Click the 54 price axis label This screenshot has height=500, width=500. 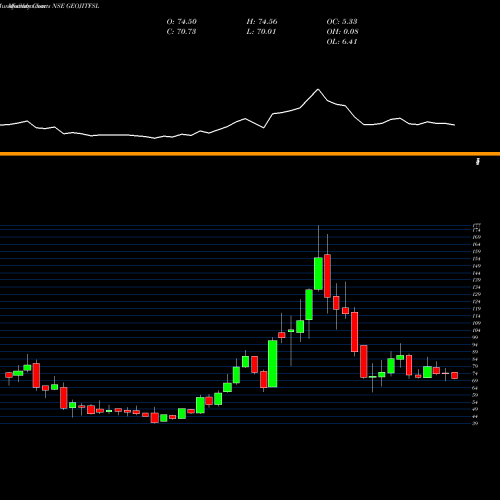point(475,402)
